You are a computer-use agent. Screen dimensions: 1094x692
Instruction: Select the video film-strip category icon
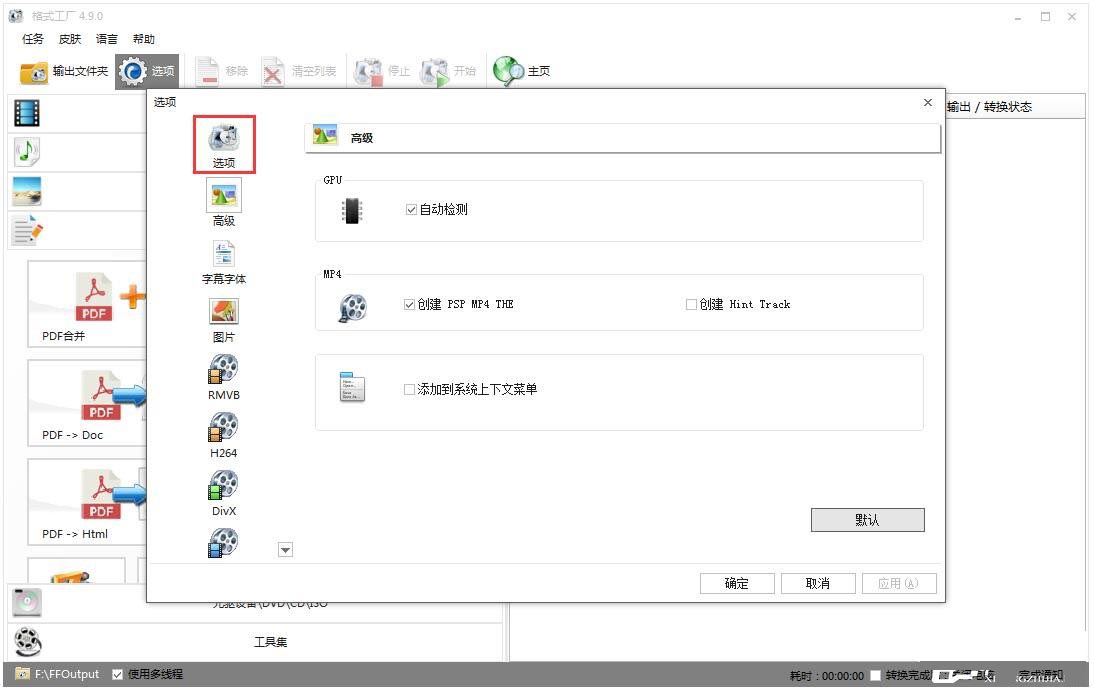click(x=27, y=113)
